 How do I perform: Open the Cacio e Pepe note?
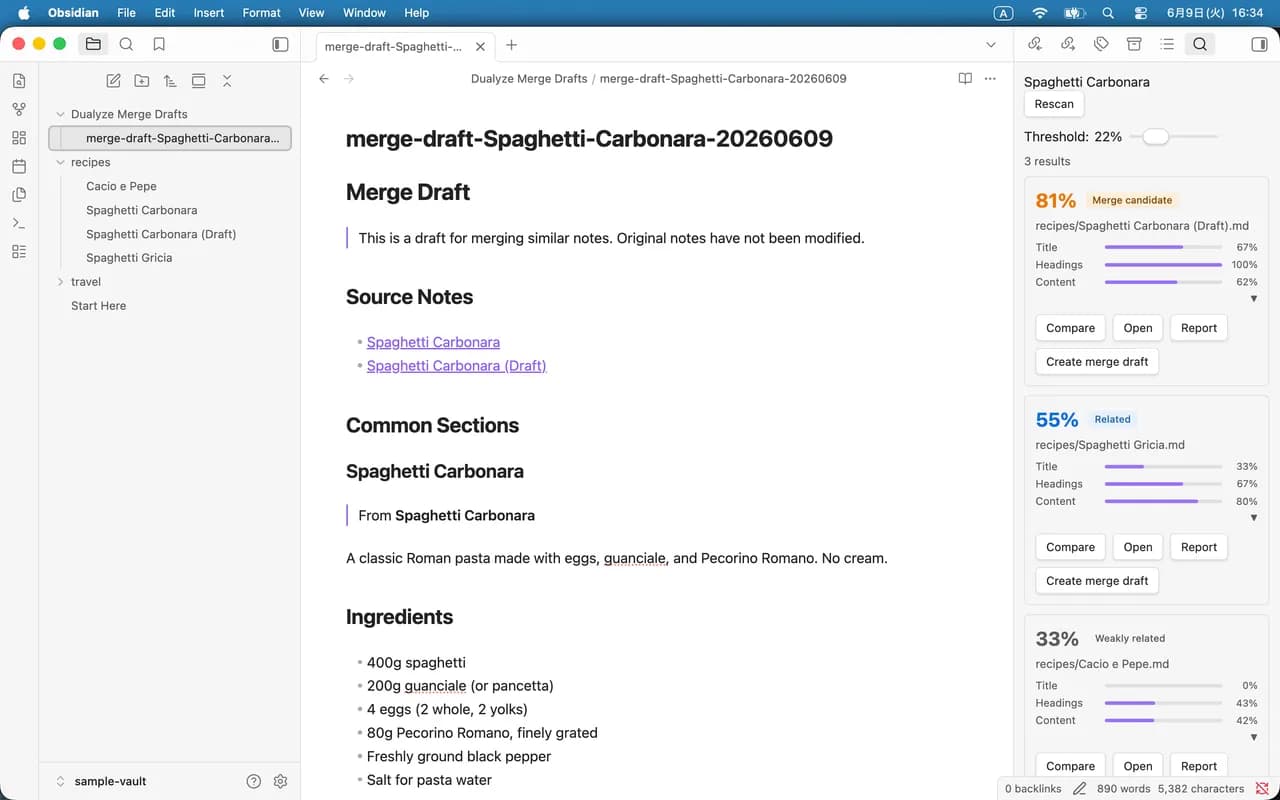point(121,186)
